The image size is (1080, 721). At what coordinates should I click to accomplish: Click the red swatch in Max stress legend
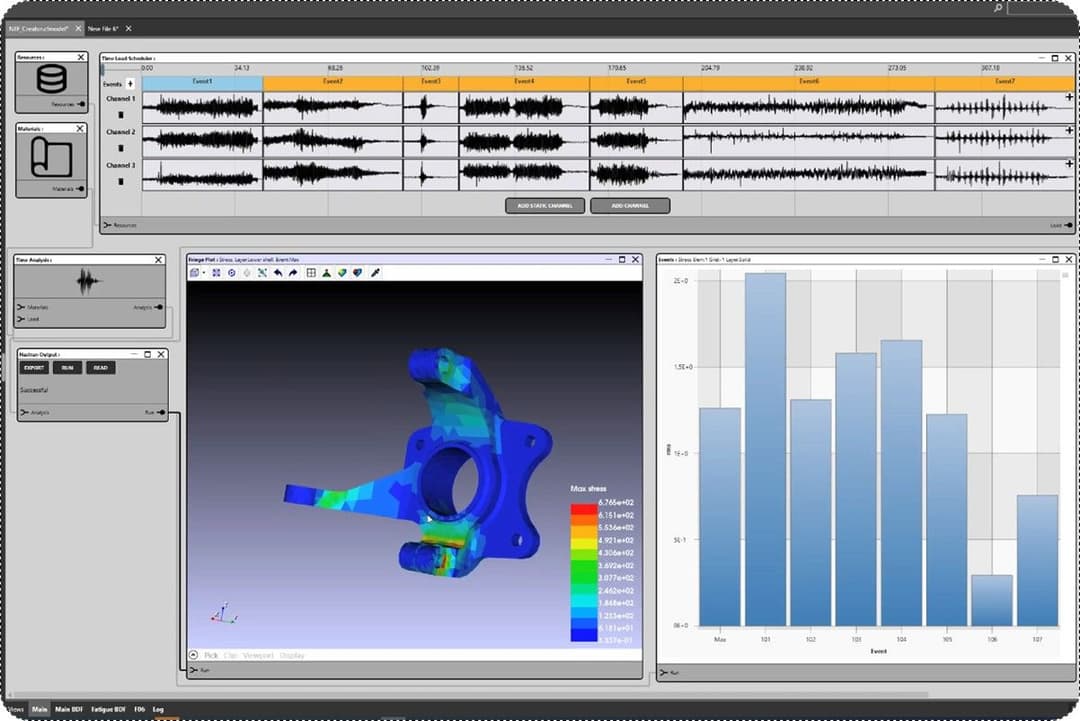pos(583,508)
